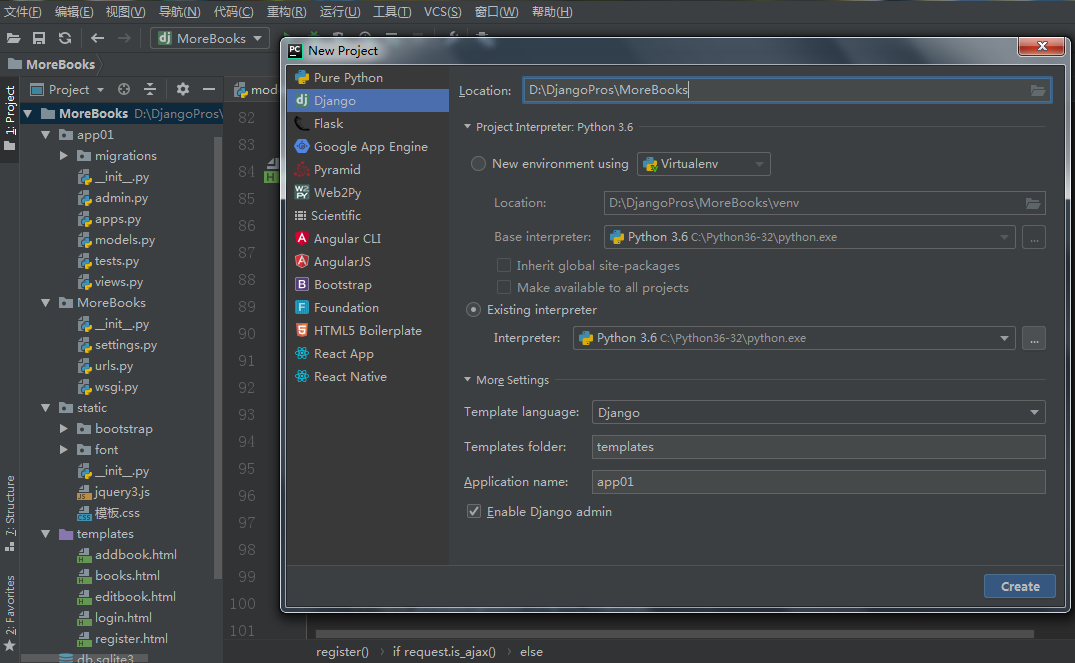The width and height of the screenshot is (1075, 663).
Task: Open the 2: Favorites tool window tab
Action: coord(10,613)
